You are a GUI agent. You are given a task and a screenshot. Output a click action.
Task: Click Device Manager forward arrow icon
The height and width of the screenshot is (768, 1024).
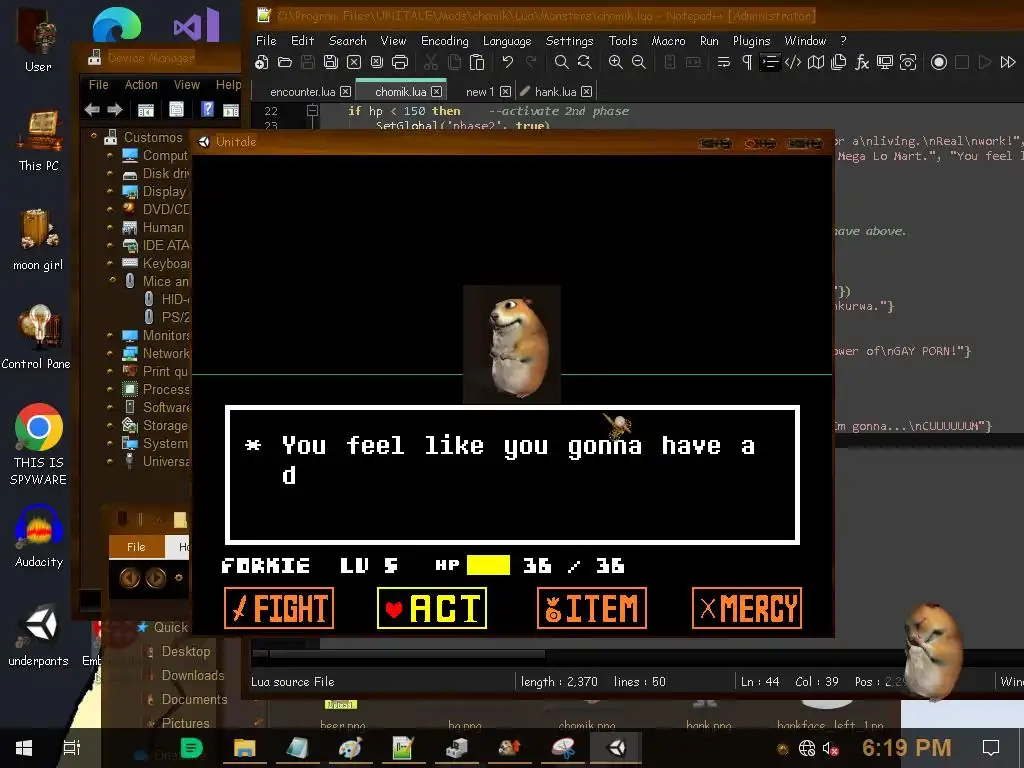coord(115,110)
